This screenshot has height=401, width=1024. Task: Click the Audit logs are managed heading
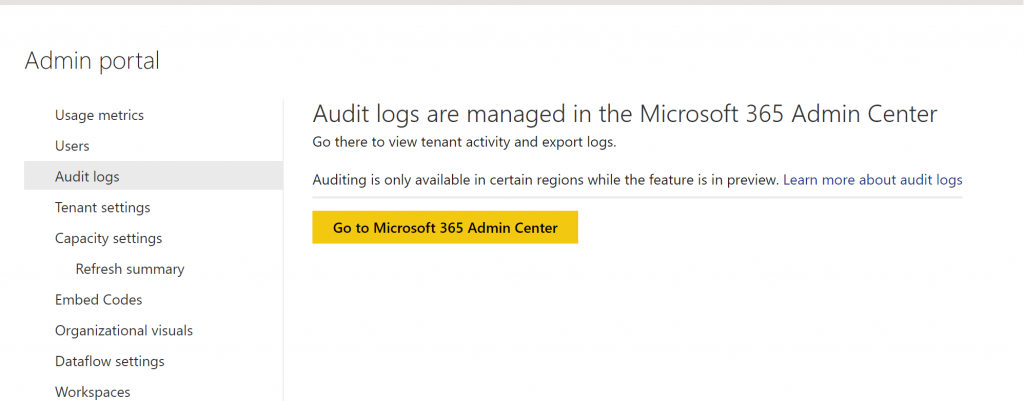point(625,114)
